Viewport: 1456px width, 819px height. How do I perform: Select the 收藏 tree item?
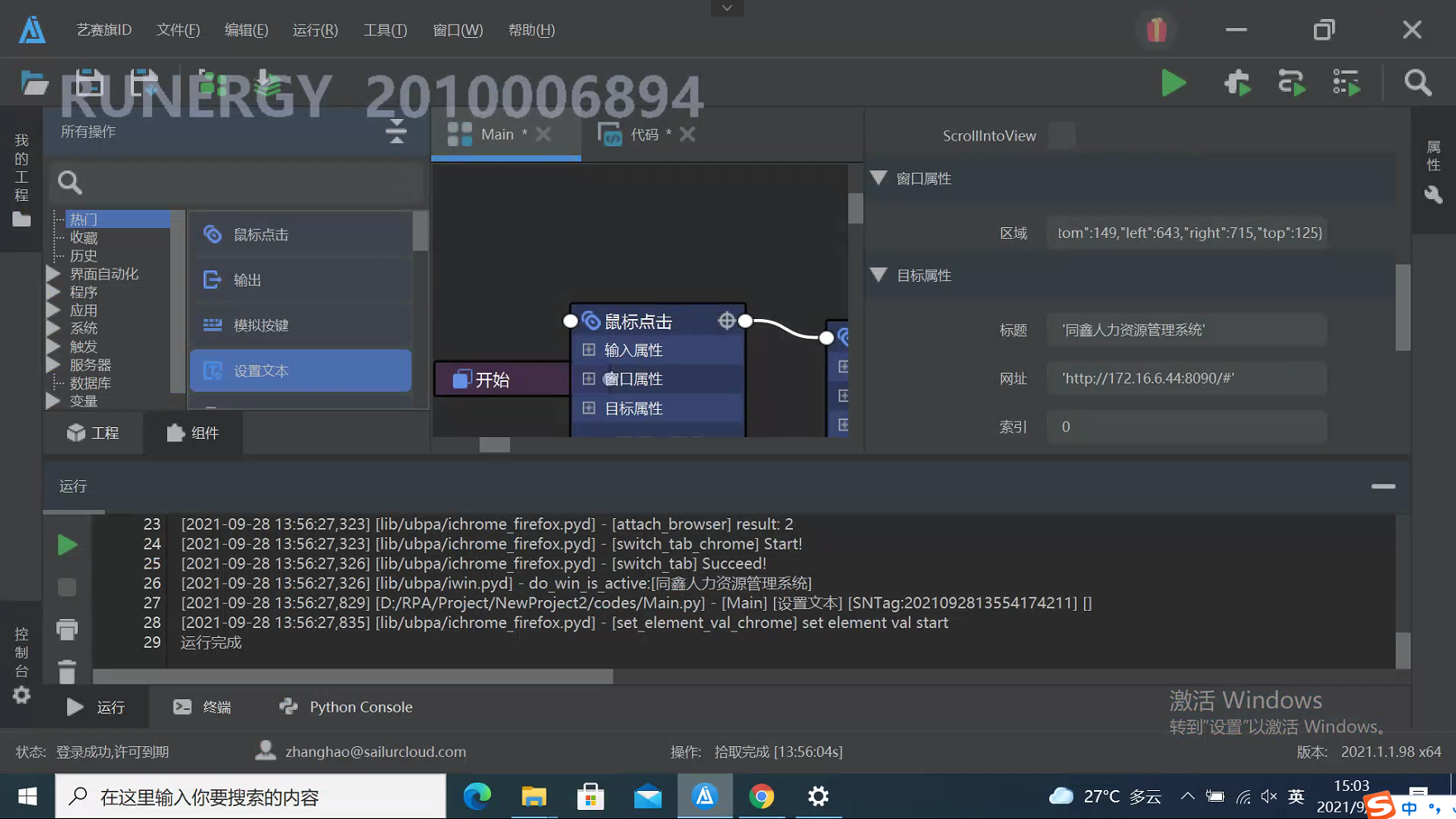pyautogui.click(x=84, y=237)
